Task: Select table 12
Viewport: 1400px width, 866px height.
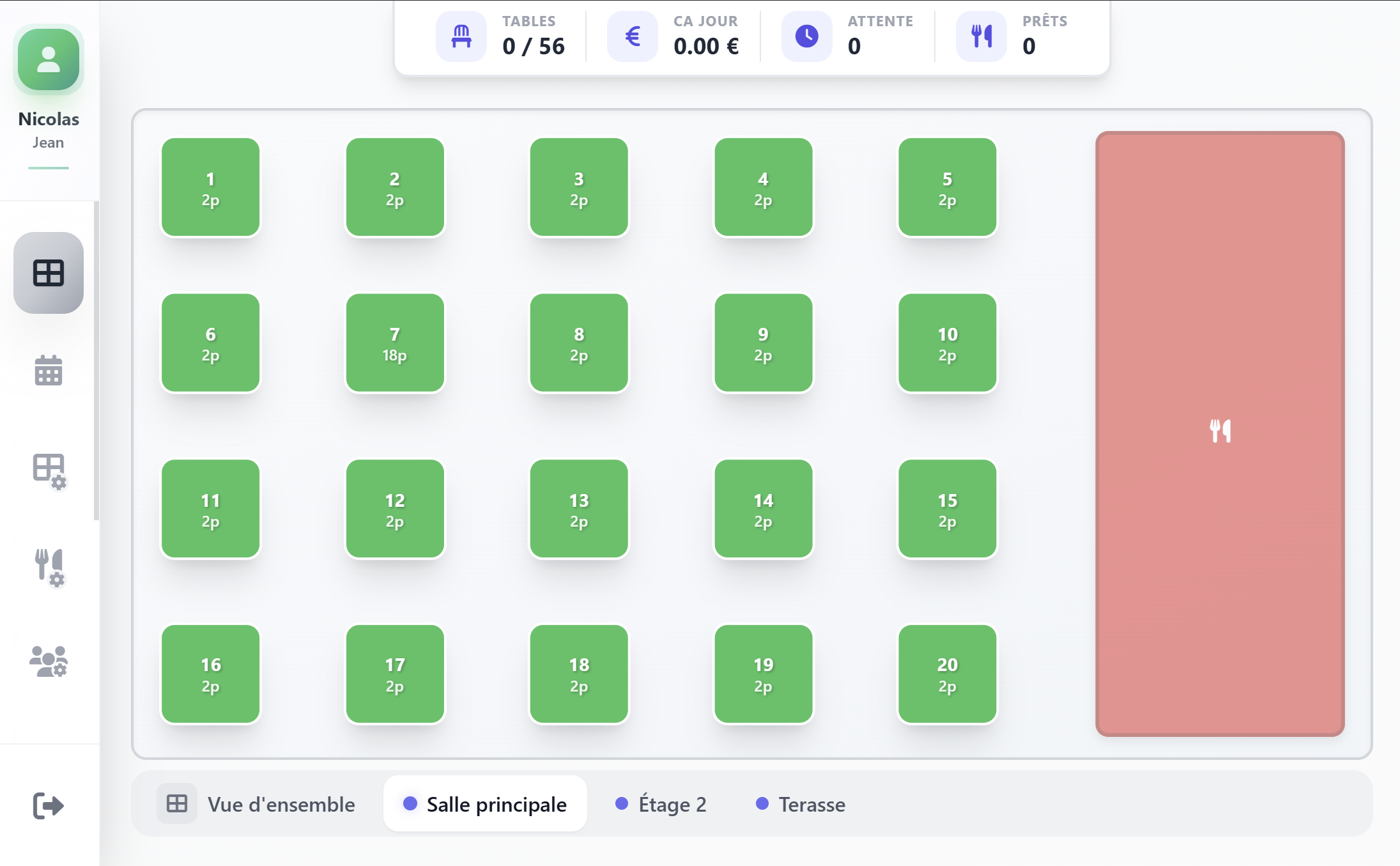Action: click(x=395, y=509)
